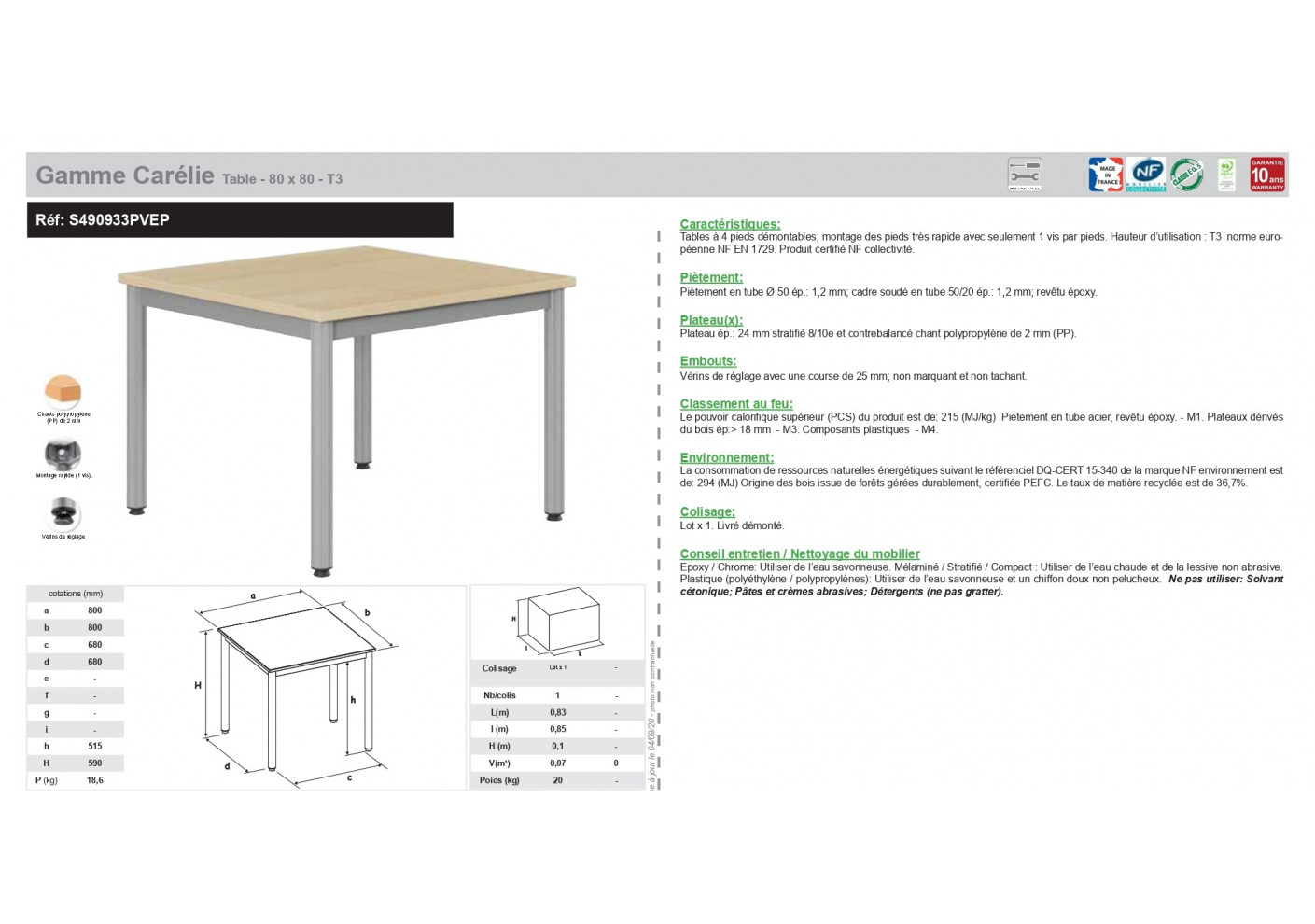The height and width of the screenshot is (924, 1315).
Task: Select the Gamme Carélie title
Action: point(125,175)
